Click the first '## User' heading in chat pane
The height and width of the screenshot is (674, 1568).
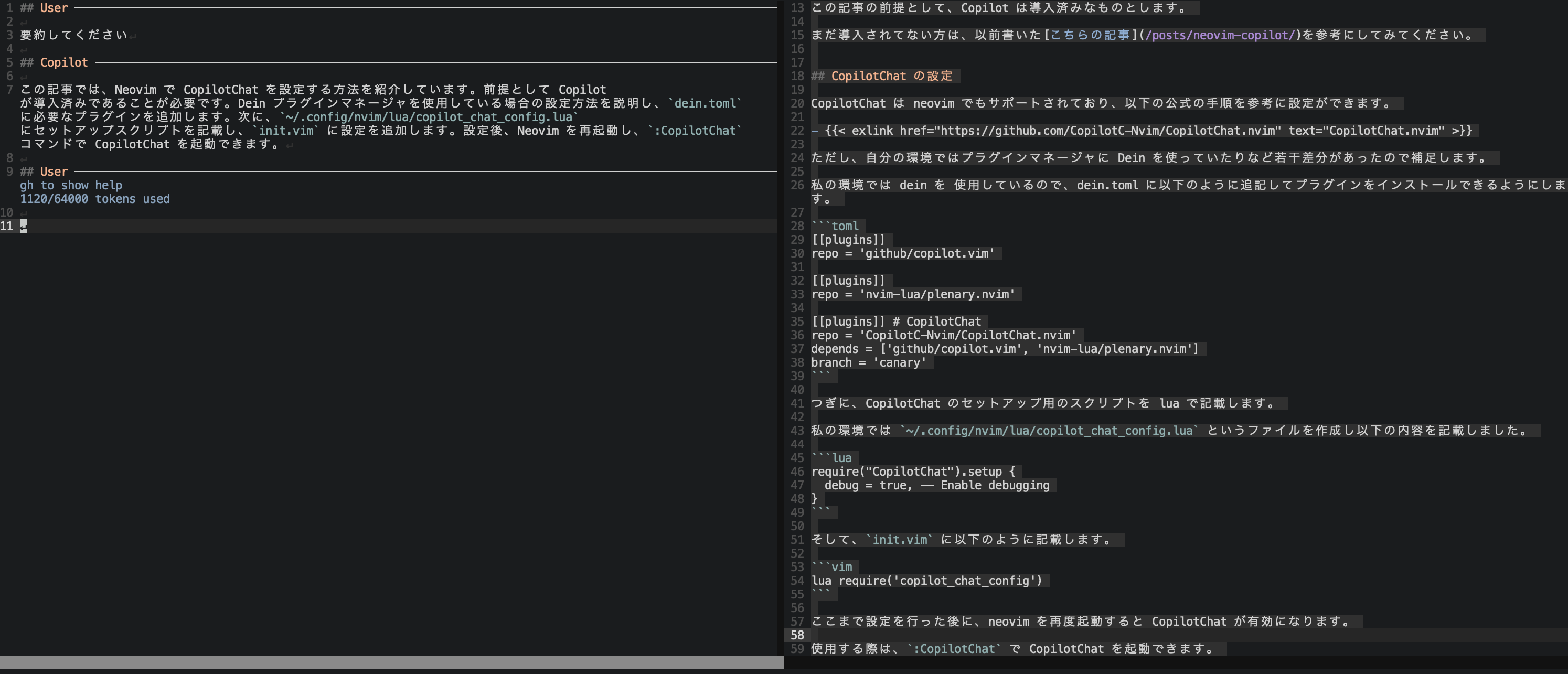[43, 8]
